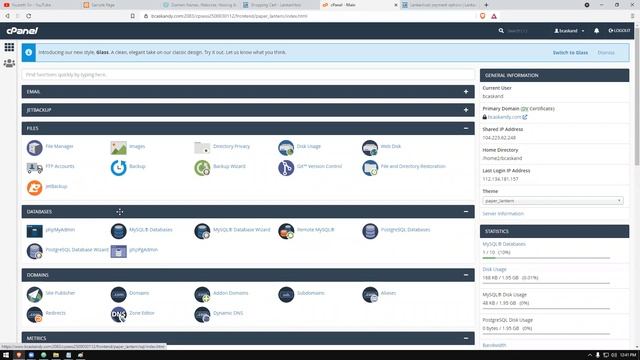The width and height of the screenshot is (640, 360).
Task: Click Switch to Glass link
Action: tap(570, 53)
